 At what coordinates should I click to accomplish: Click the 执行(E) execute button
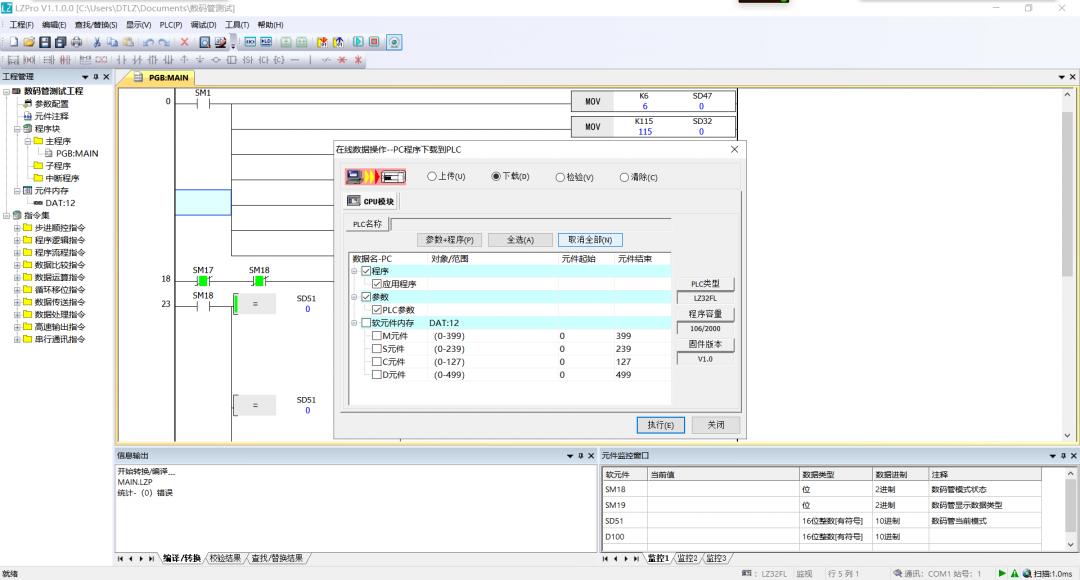tap(660, 425)
